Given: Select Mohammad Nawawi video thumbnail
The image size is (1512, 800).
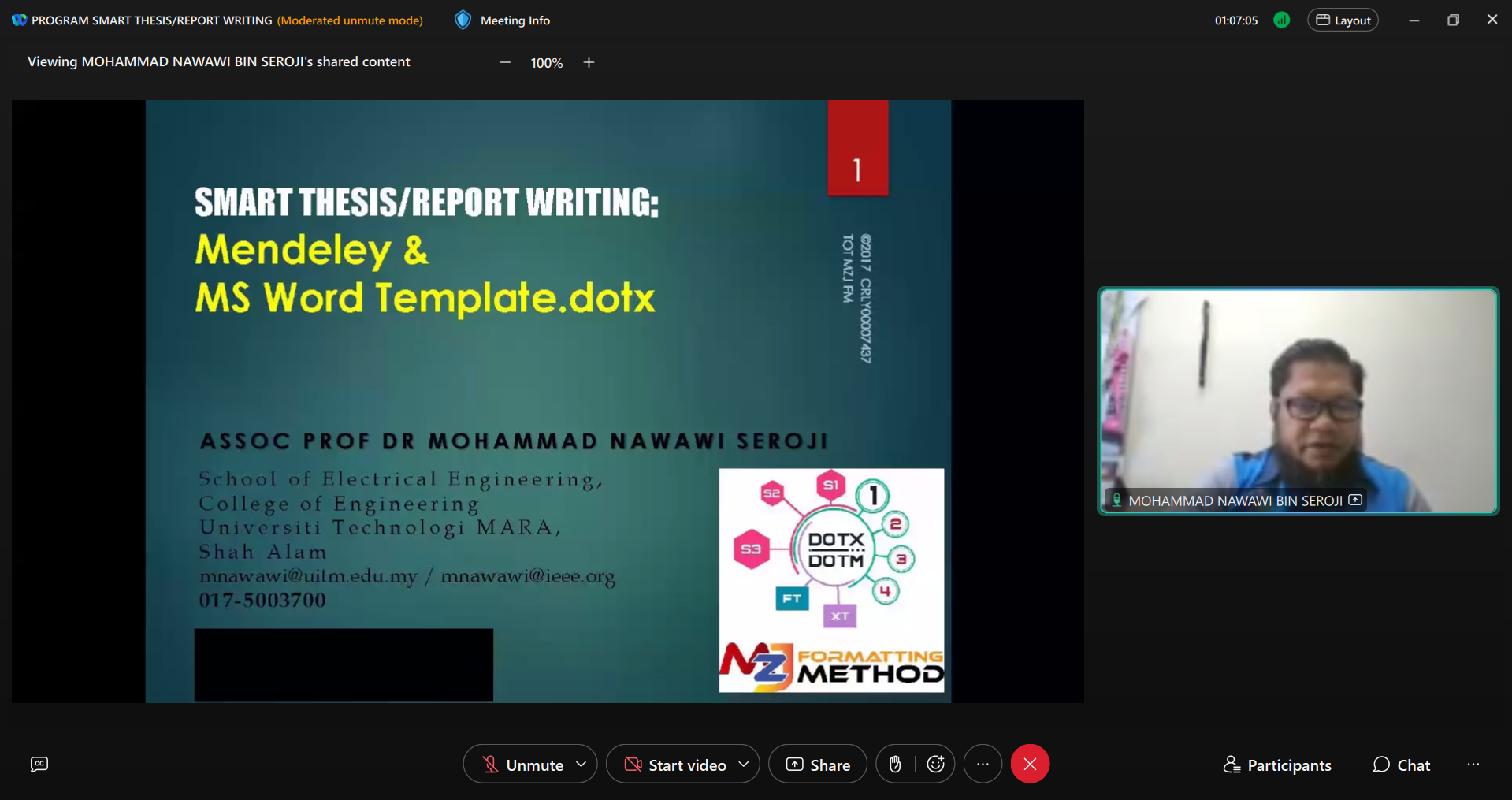Looking at the screenshot, I should coord(1298,401).
